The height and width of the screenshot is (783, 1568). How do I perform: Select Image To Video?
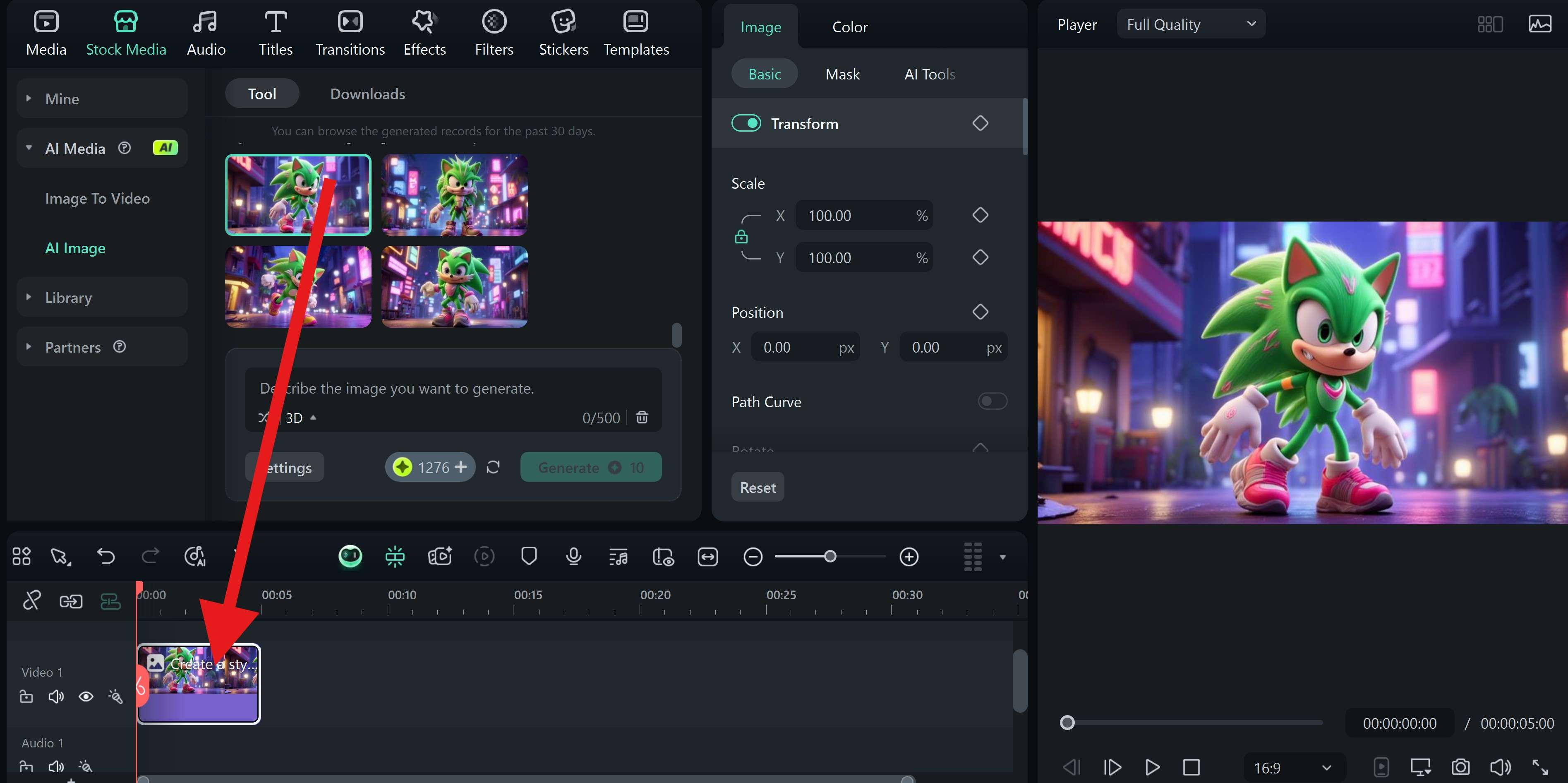[x=97, y=199]
